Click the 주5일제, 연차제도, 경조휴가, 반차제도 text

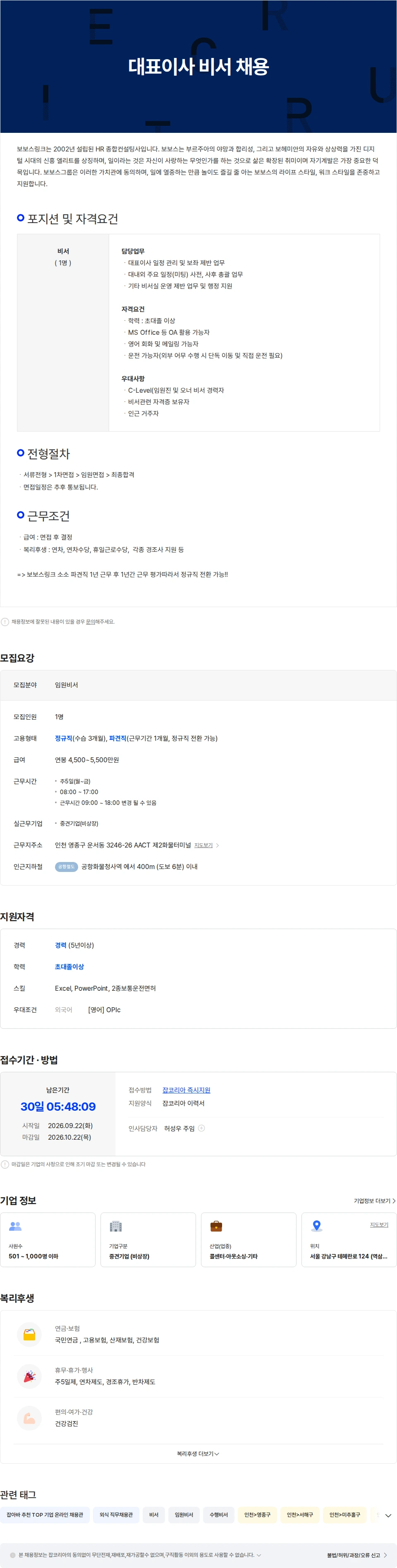point(105,1382)
